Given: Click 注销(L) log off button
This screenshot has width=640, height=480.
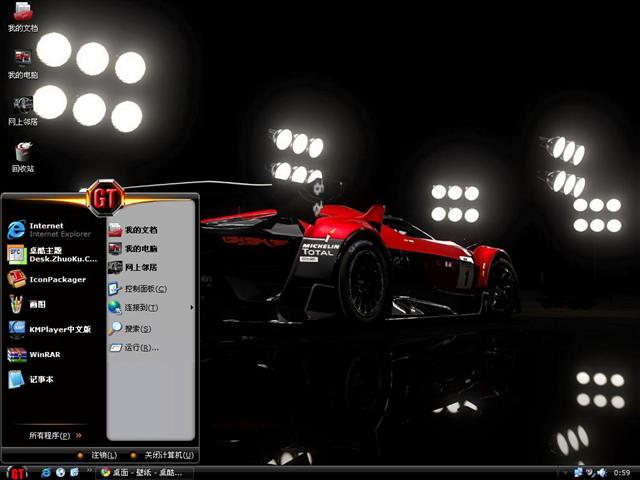Looking at the screenshot, I should [97, 455].
